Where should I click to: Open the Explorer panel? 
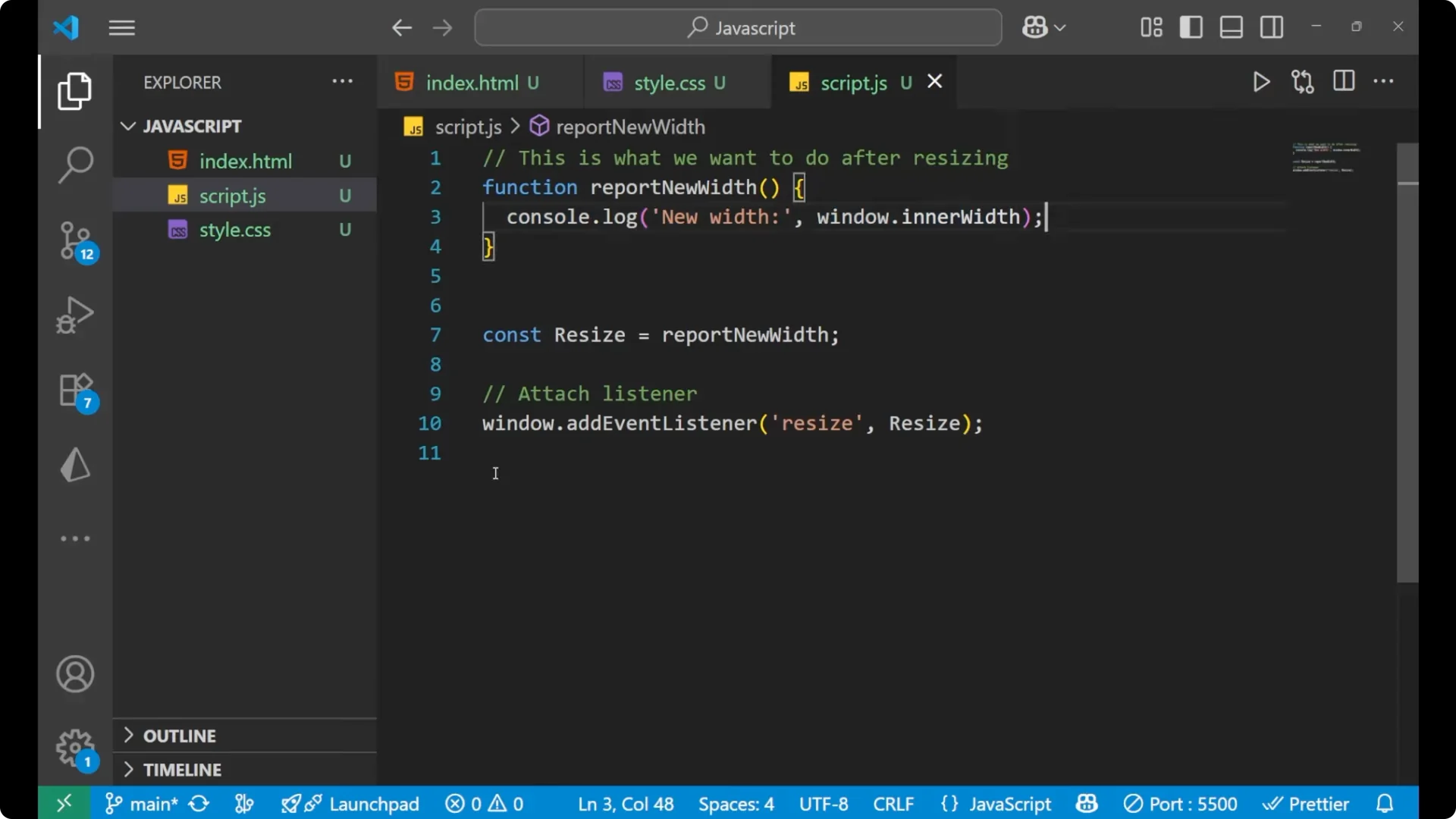(x=74, y=91)
